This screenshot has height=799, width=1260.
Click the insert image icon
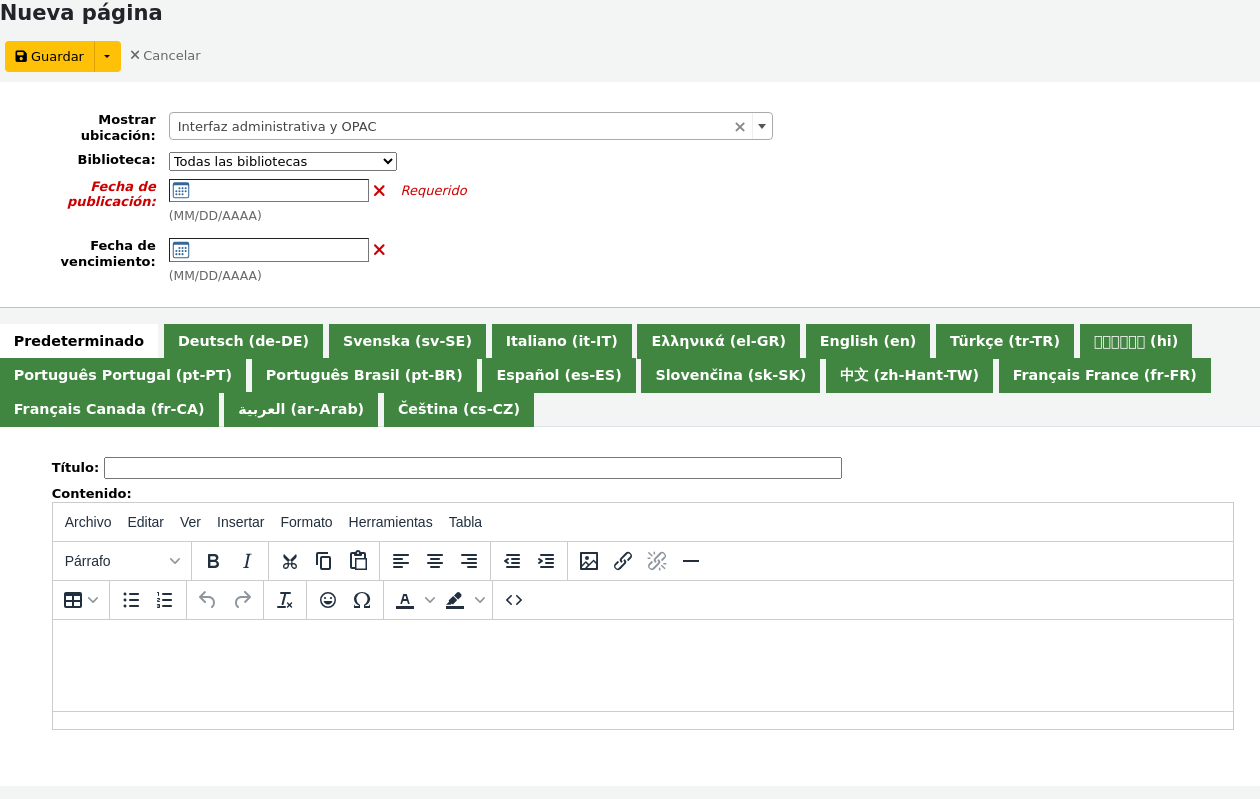[x=589, y=561]
